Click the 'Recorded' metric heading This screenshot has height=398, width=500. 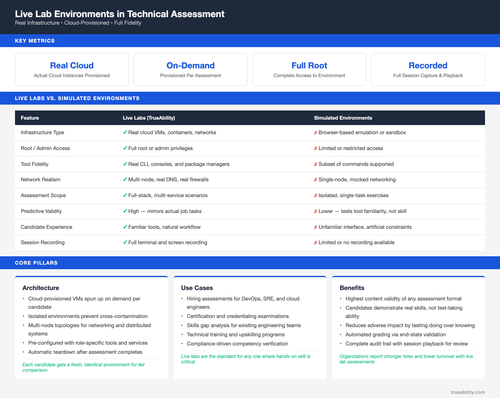428,65
